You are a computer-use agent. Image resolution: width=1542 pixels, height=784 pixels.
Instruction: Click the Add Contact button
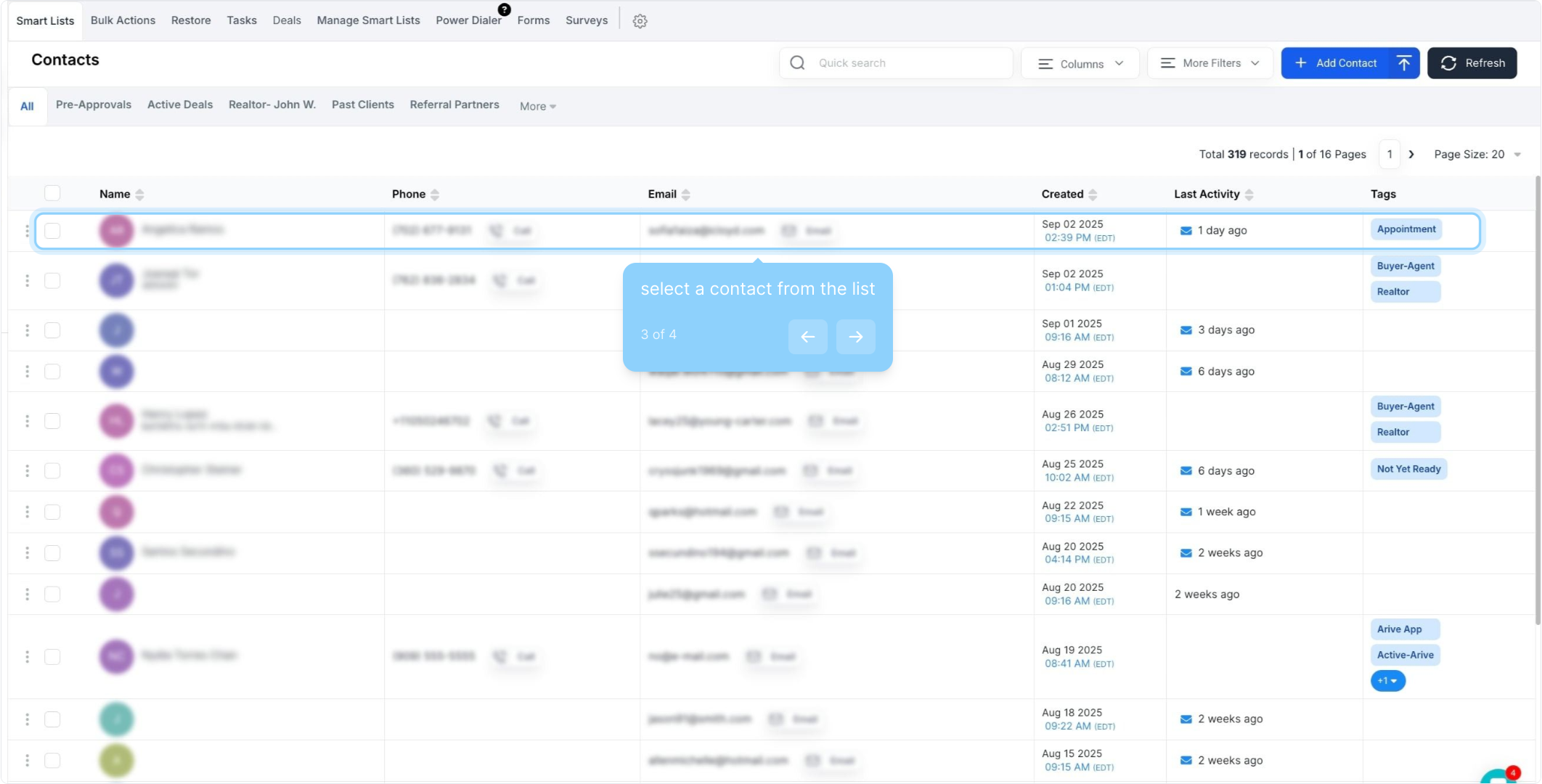point(1336,63)
